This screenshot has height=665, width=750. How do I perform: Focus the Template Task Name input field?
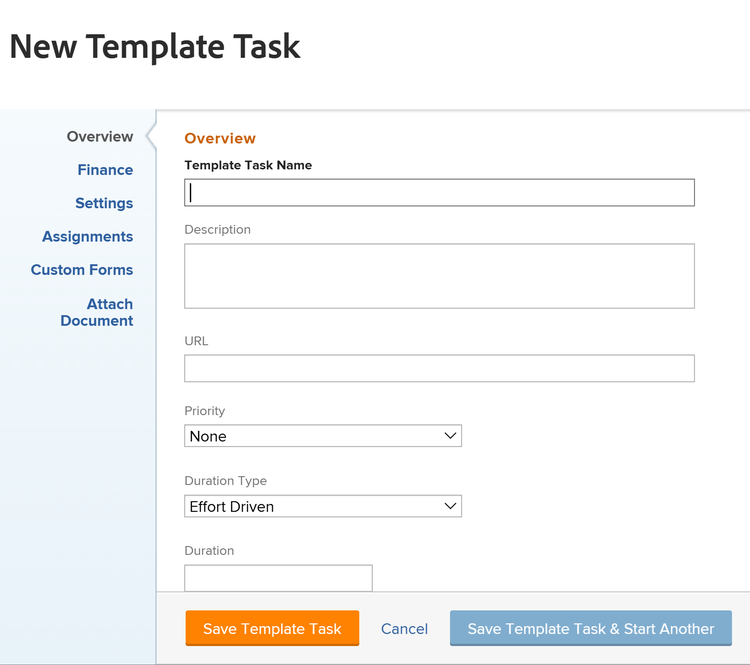tap(439, 193)
